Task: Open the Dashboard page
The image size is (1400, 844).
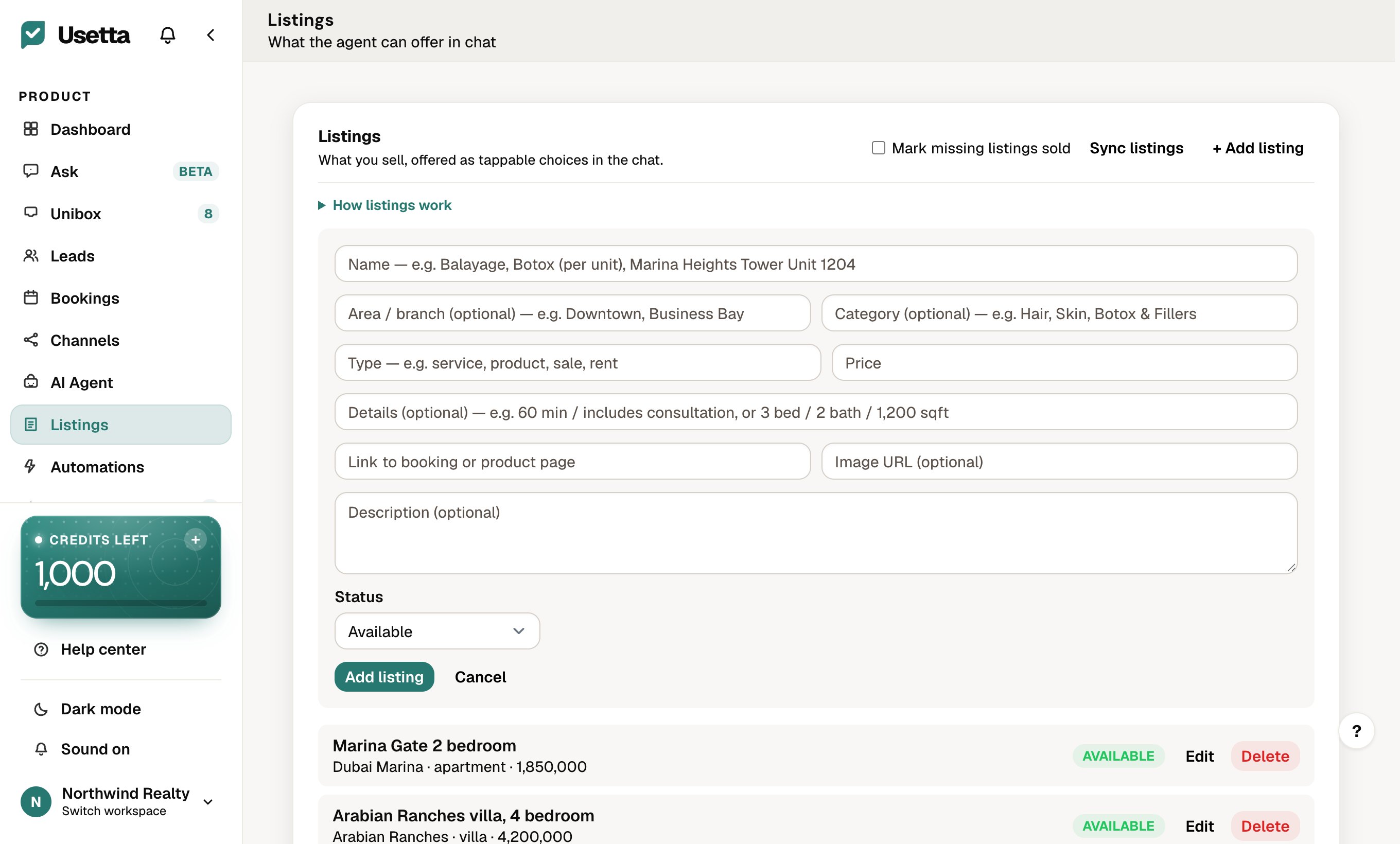Action: click(x=120, y=129)
